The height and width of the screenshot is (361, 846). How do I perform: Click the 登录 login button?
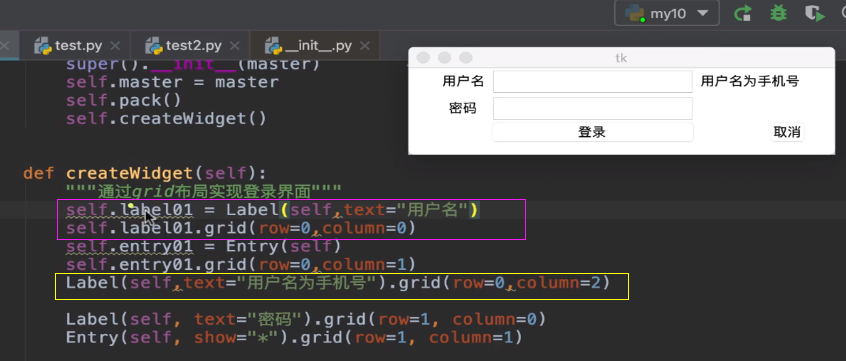click(592, 132)
